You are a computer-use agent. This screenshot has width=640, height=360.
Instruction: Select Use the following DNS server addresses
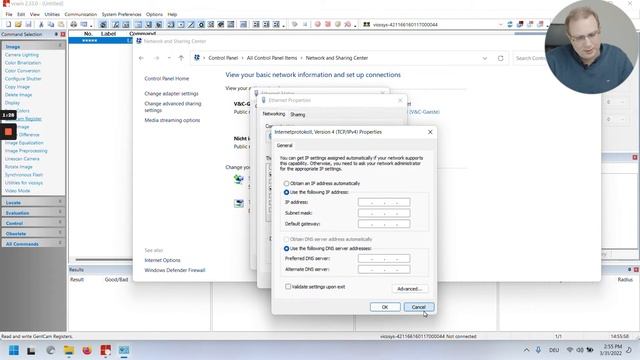tap(287, 248)
